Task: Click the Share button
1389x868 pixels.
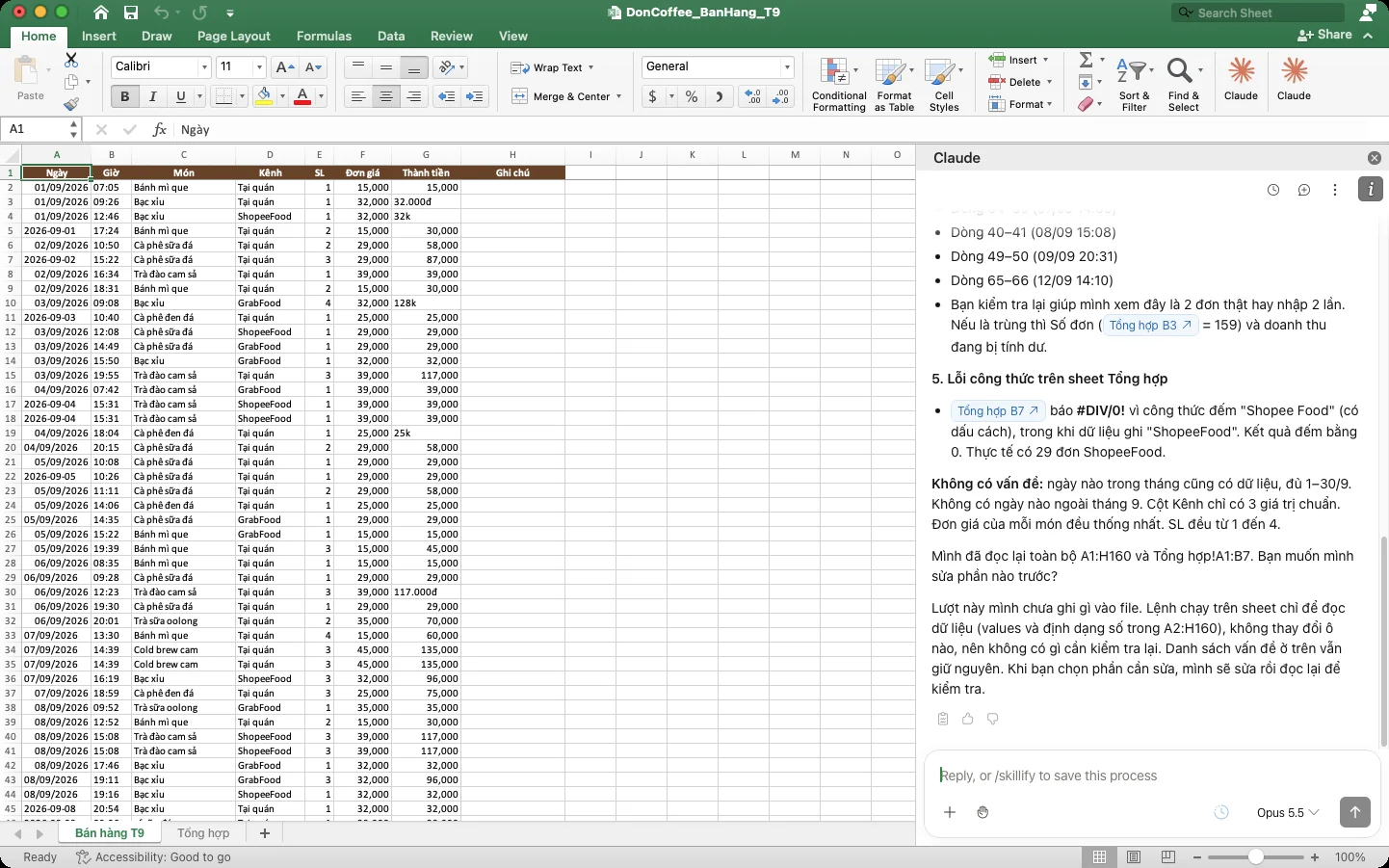Action: click(x=1325, y=35)
